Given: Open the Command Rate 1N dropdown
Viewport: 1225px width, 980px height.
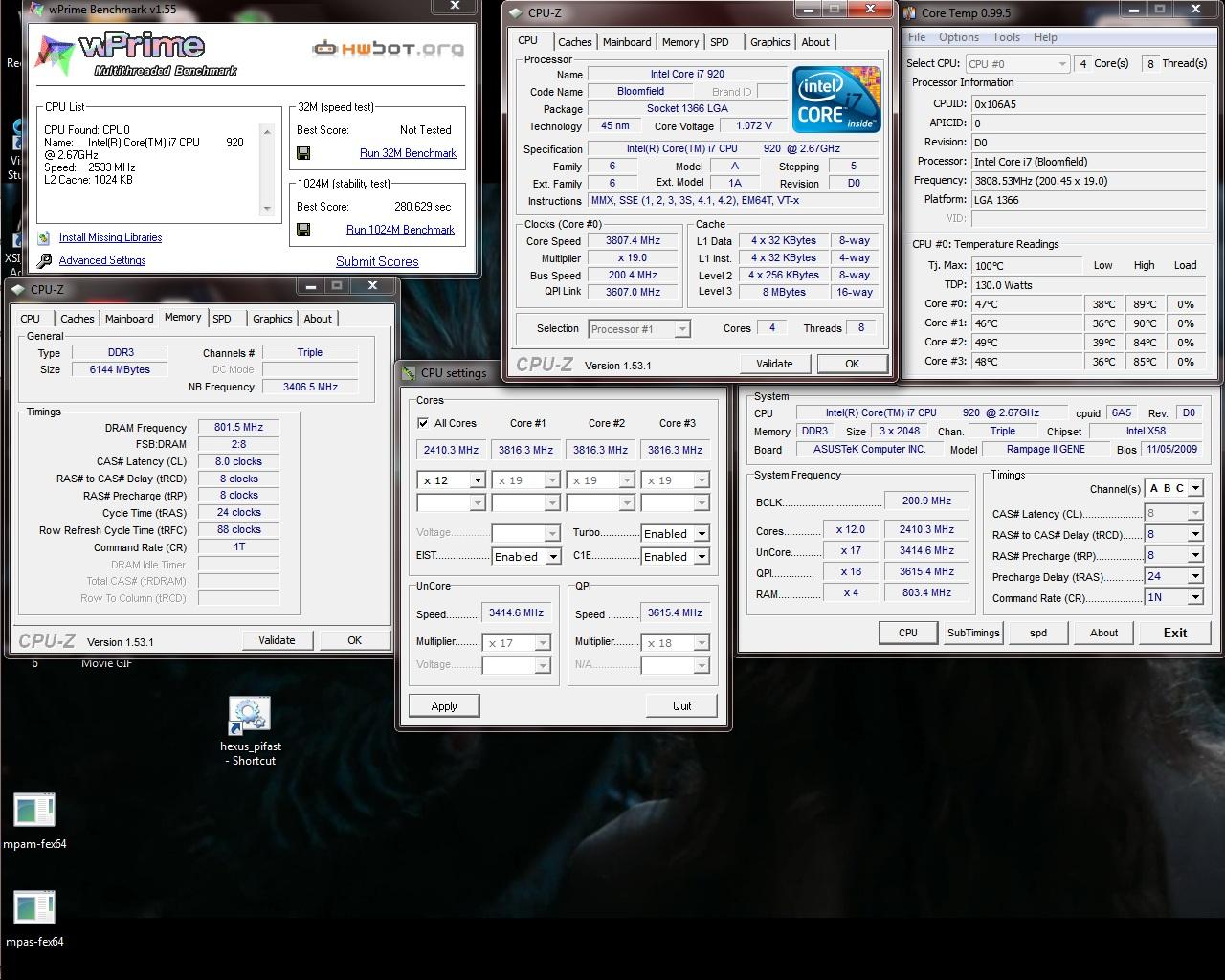Looking at the screenshot, I should 1194,597.
